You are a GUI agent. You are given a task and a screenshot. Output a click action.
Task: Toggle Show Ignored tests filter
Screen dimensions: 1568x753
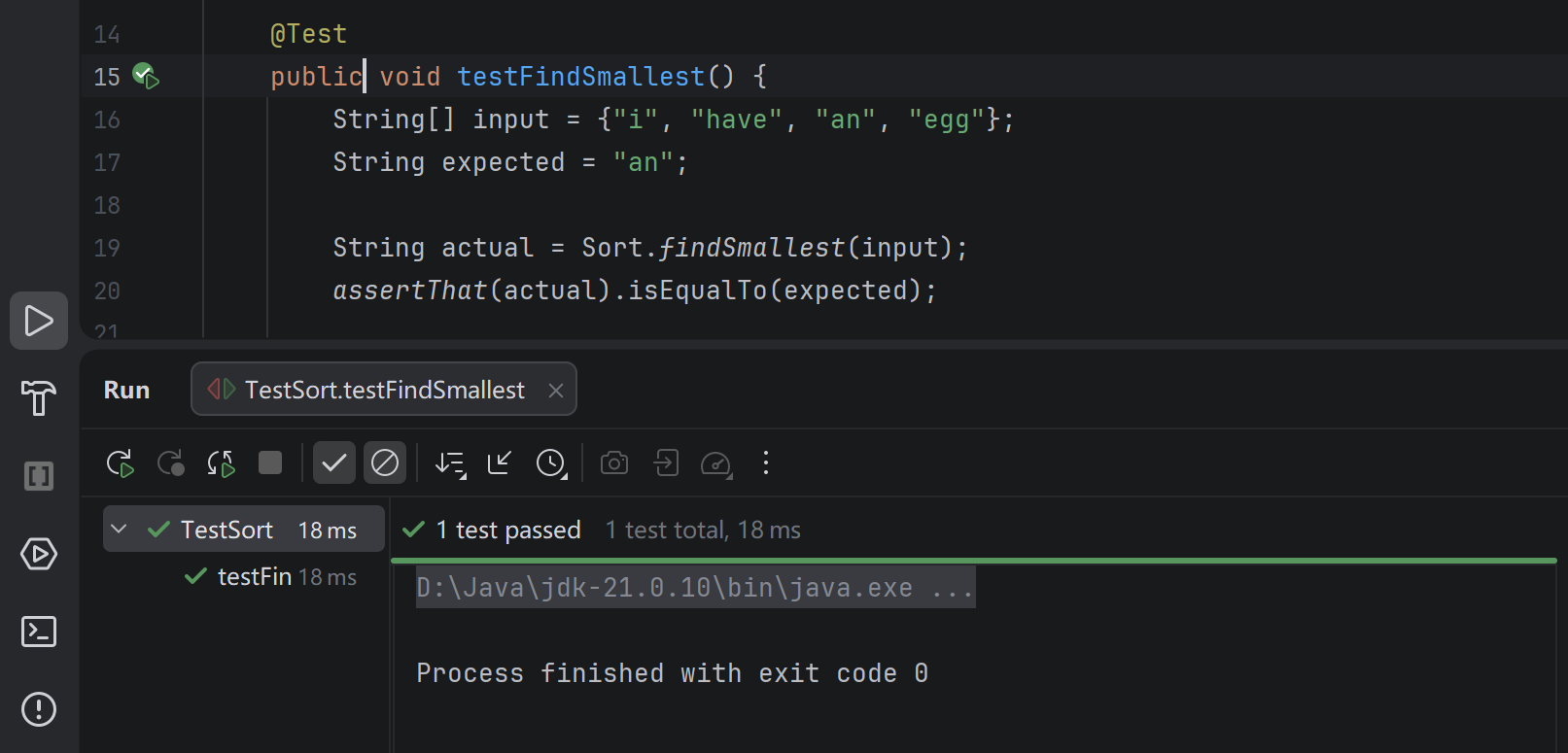(x=385, y=462)
